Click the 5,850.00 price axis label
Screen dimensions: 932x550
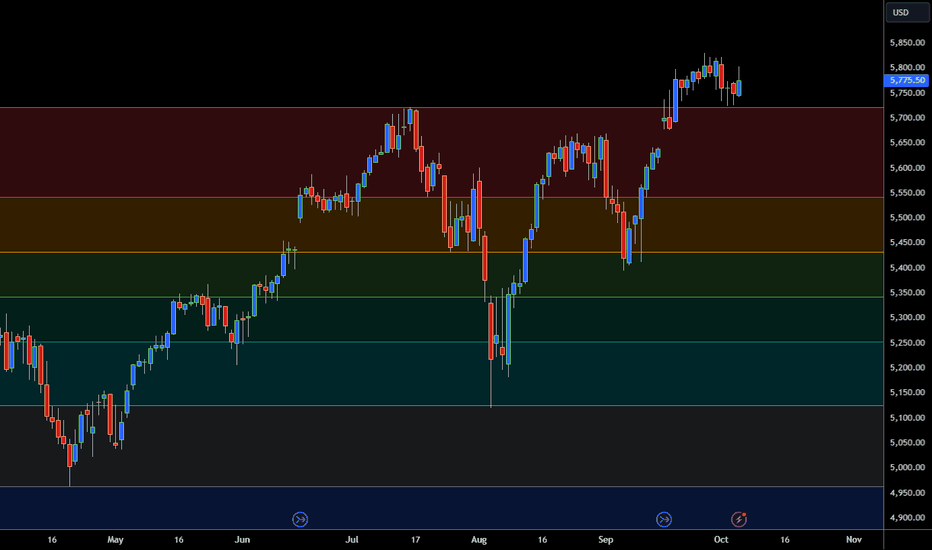click(x=907, y=43)
